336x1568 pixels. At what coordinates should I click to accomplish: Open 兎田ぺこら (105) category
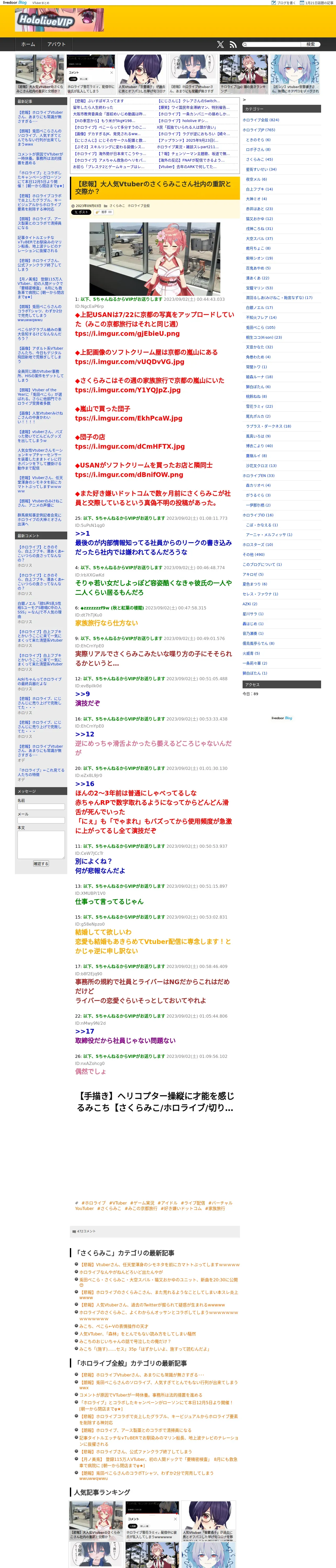click(x=260, y=327)
